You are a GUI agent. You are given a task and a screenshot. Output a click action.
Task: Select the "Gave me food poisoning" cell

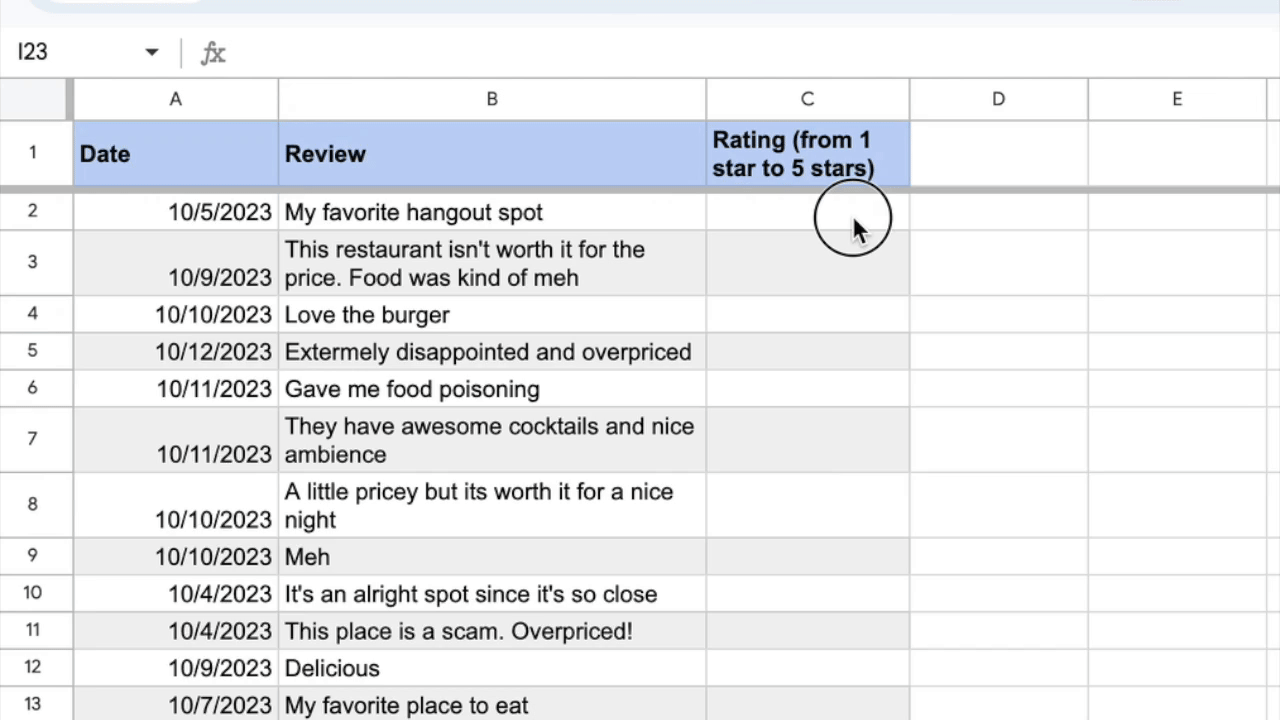pos(491,389)
